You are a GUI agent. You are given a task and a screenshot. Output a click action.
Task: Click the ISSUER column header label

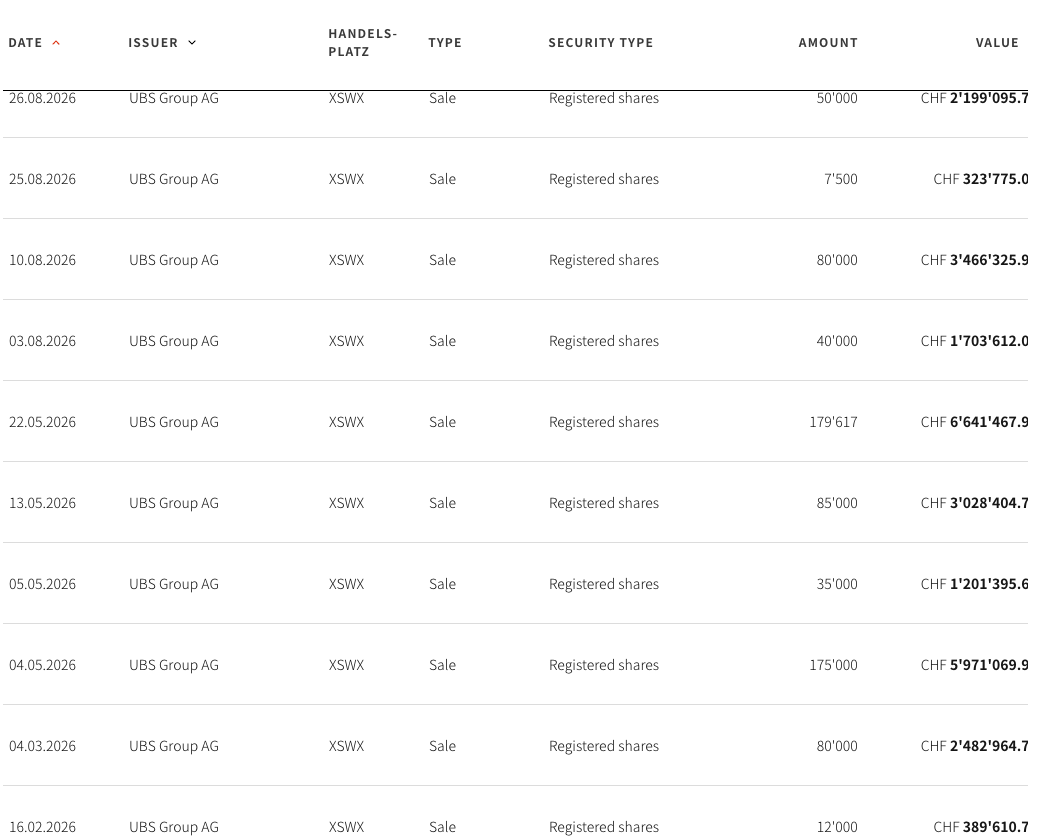(153, 43)
